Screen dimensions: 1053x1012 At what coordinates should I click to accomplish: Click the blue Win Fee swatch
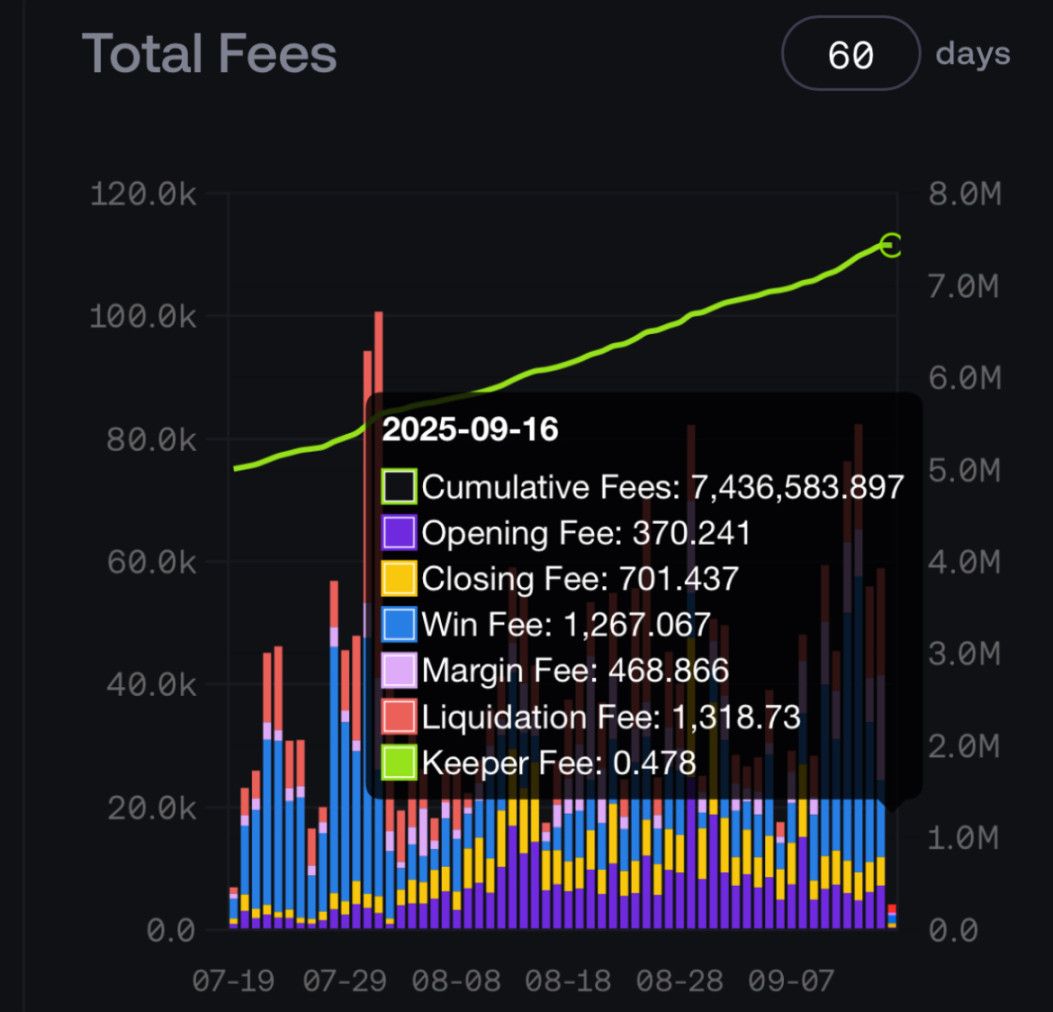click(398, 625)
